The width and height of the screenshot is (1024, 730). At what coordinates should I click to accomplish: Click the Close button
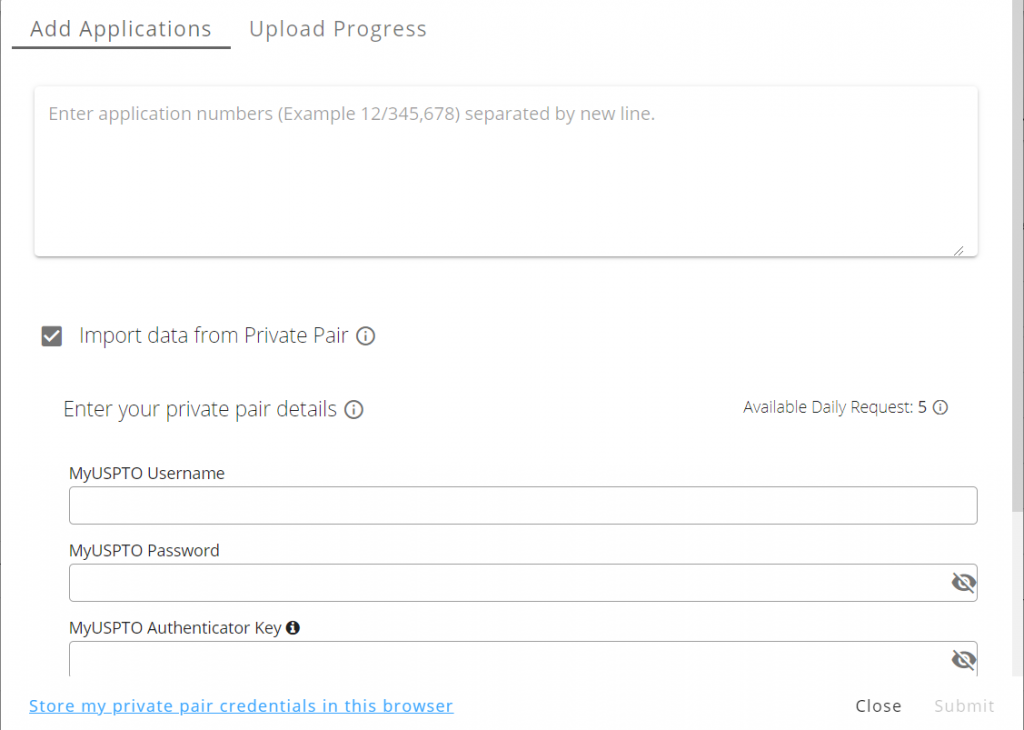878,706
